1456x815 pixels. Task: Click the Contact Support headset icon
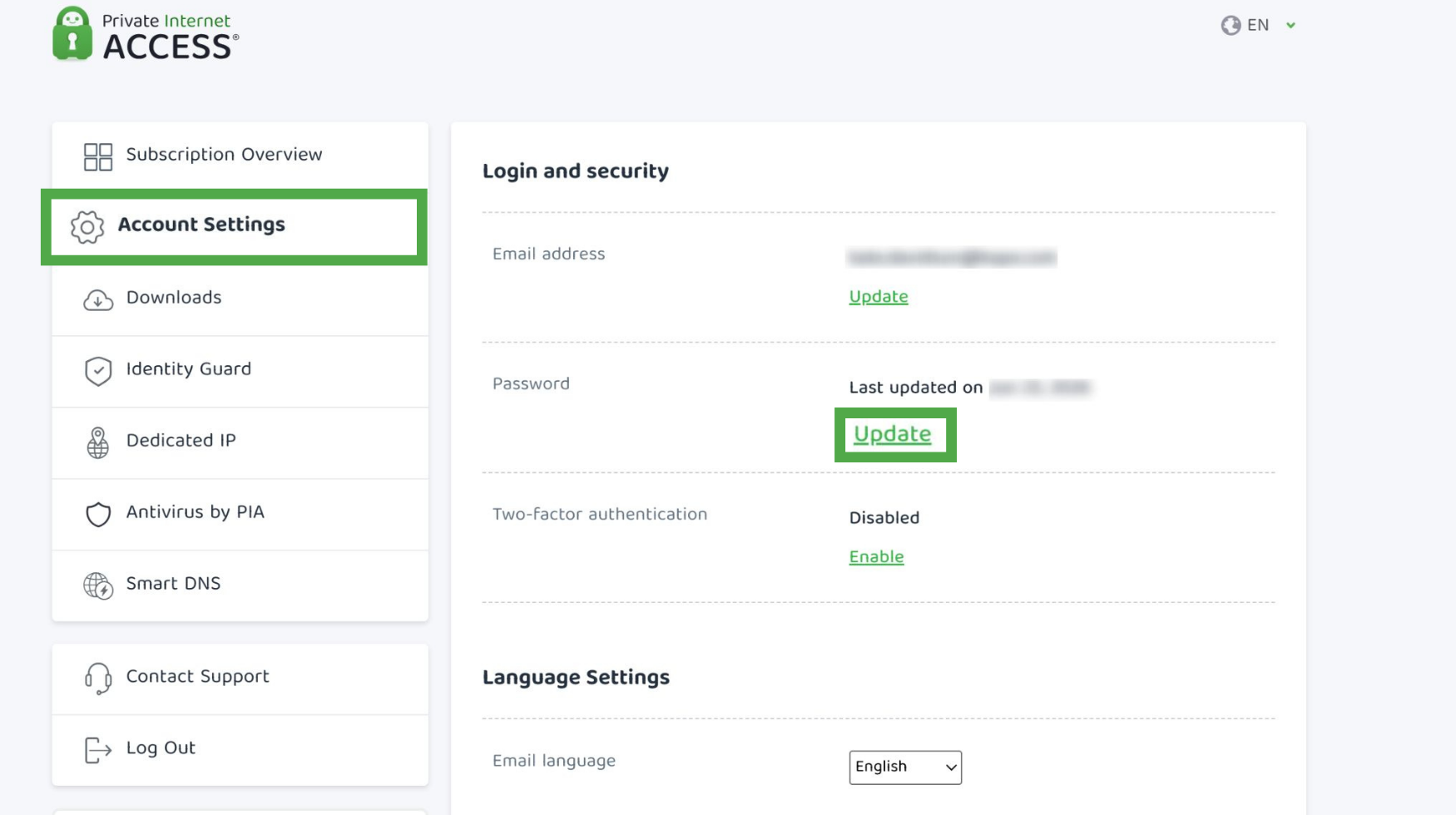[x=98, y=679]
